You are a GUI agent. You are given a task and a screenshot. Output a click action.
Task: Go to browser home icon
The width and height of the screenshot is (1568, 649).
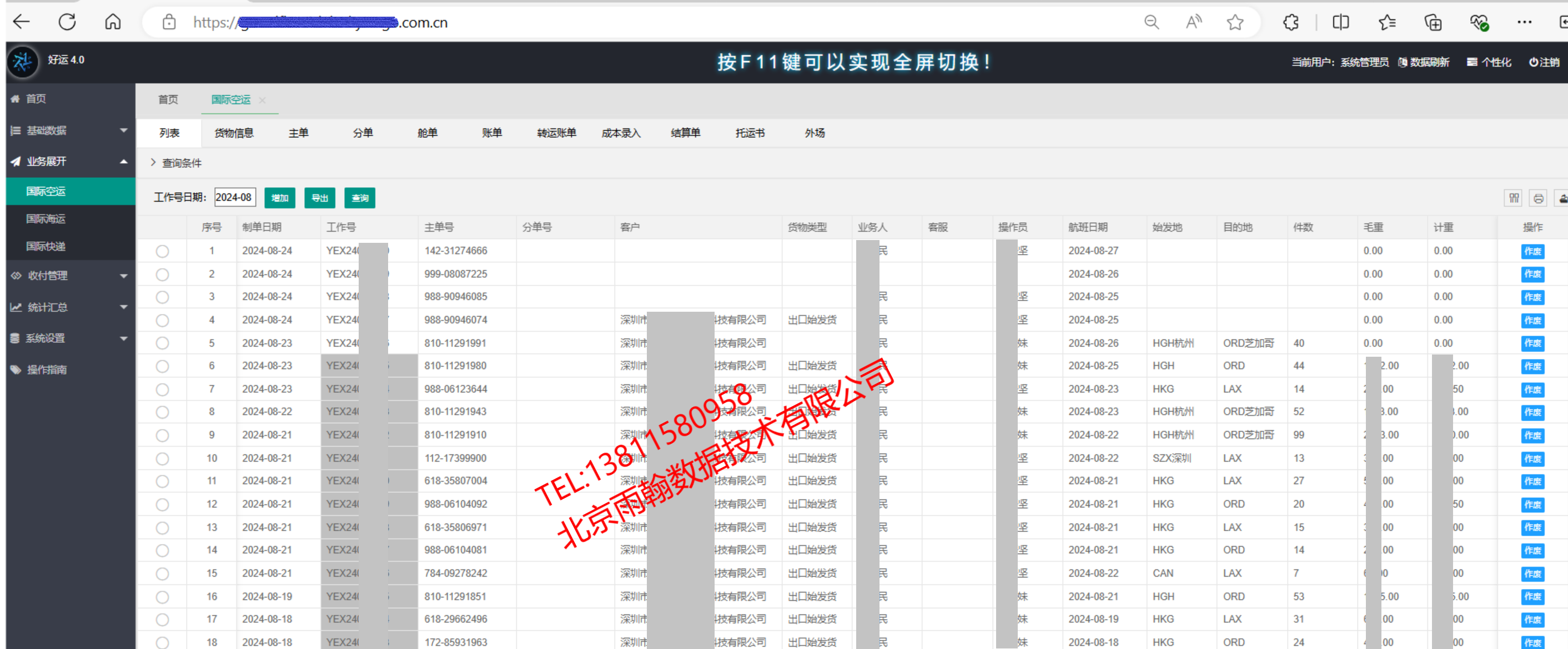tap(113, 22)
